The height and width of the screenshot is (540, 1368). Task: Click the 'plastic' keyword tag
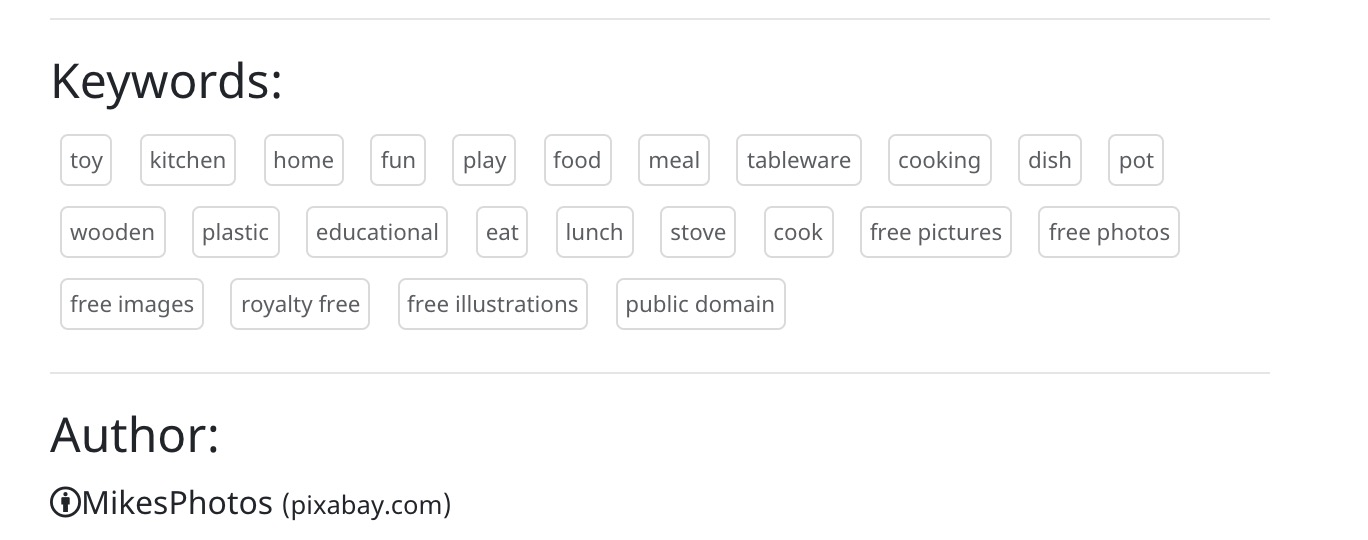(236, 232)
